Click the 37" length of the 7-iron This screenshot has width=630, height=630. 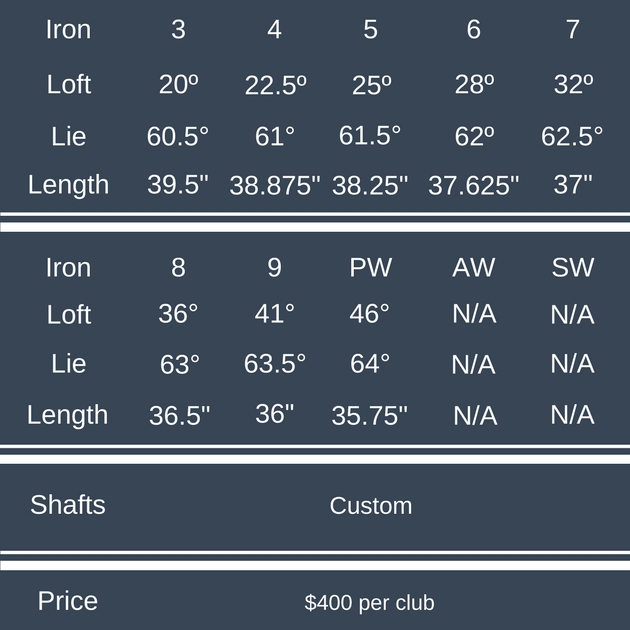pos(573,185)
